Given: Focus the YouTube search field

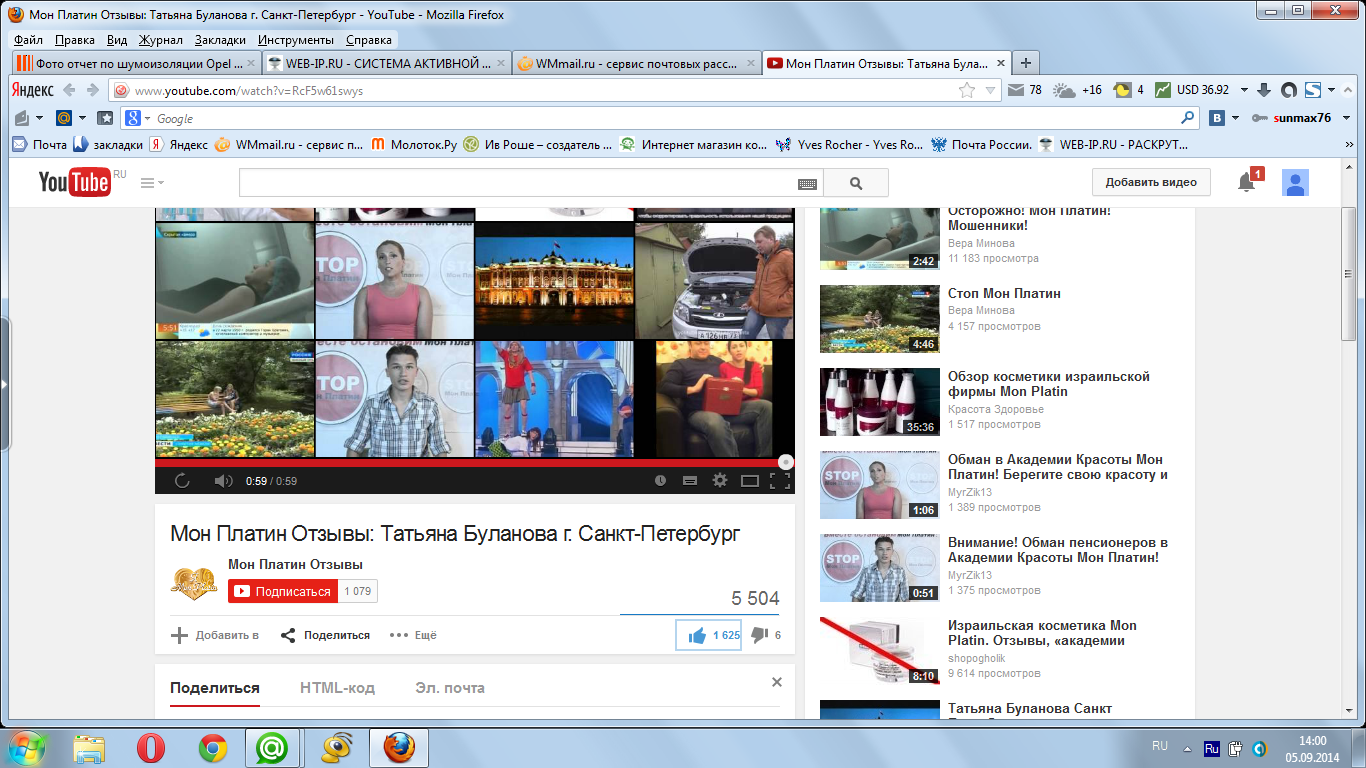Looking at the screenshot, I should click(518, 183).
